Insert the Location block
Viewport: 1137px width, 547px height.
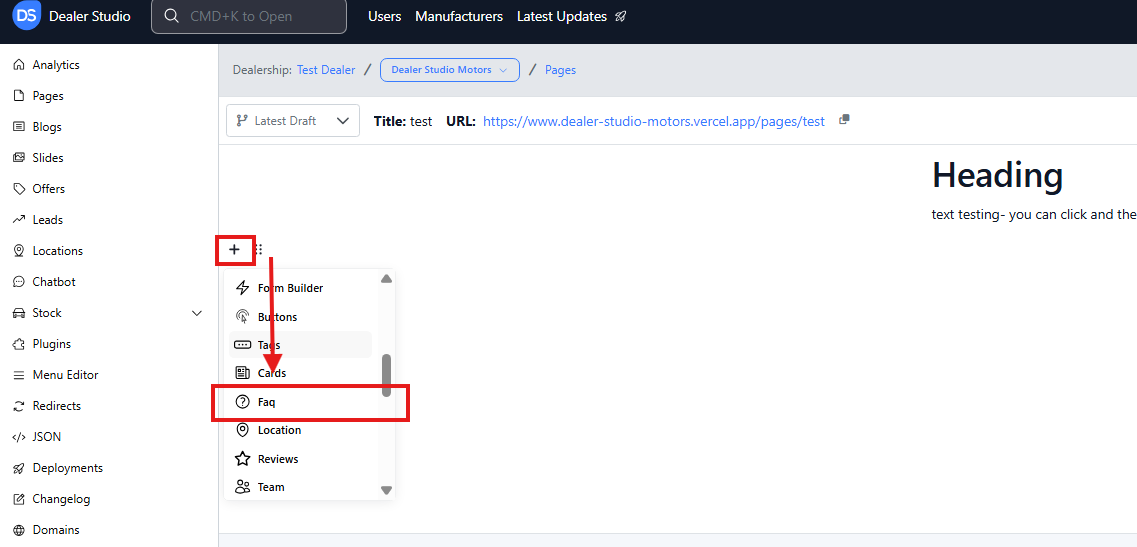[x=279, y=430]
